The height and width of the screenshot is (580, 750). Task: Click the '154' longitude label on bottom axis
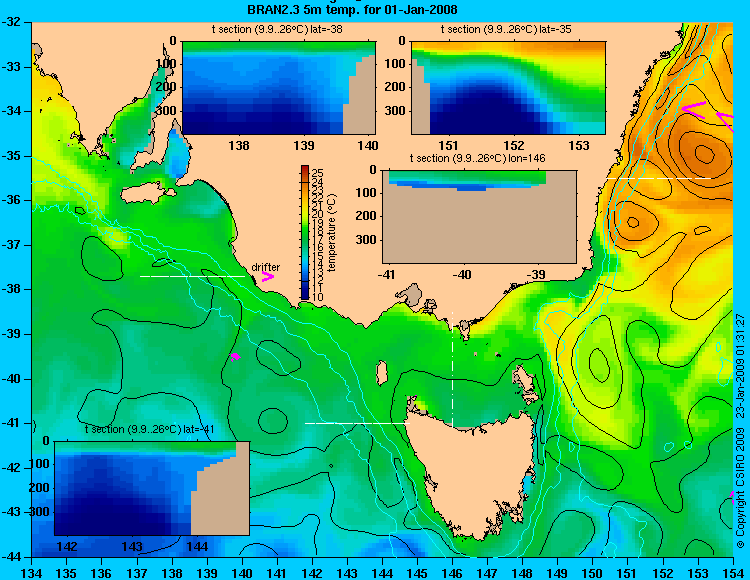[733, 573]
